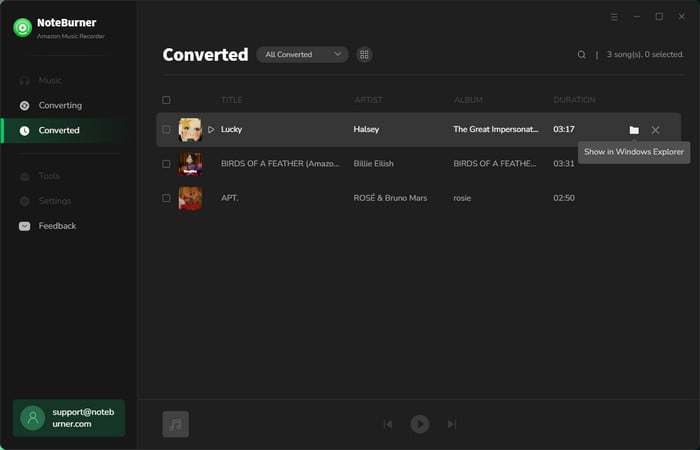
Task: Show Lucky in Windows Explorer folder icon
Action: 634,130
